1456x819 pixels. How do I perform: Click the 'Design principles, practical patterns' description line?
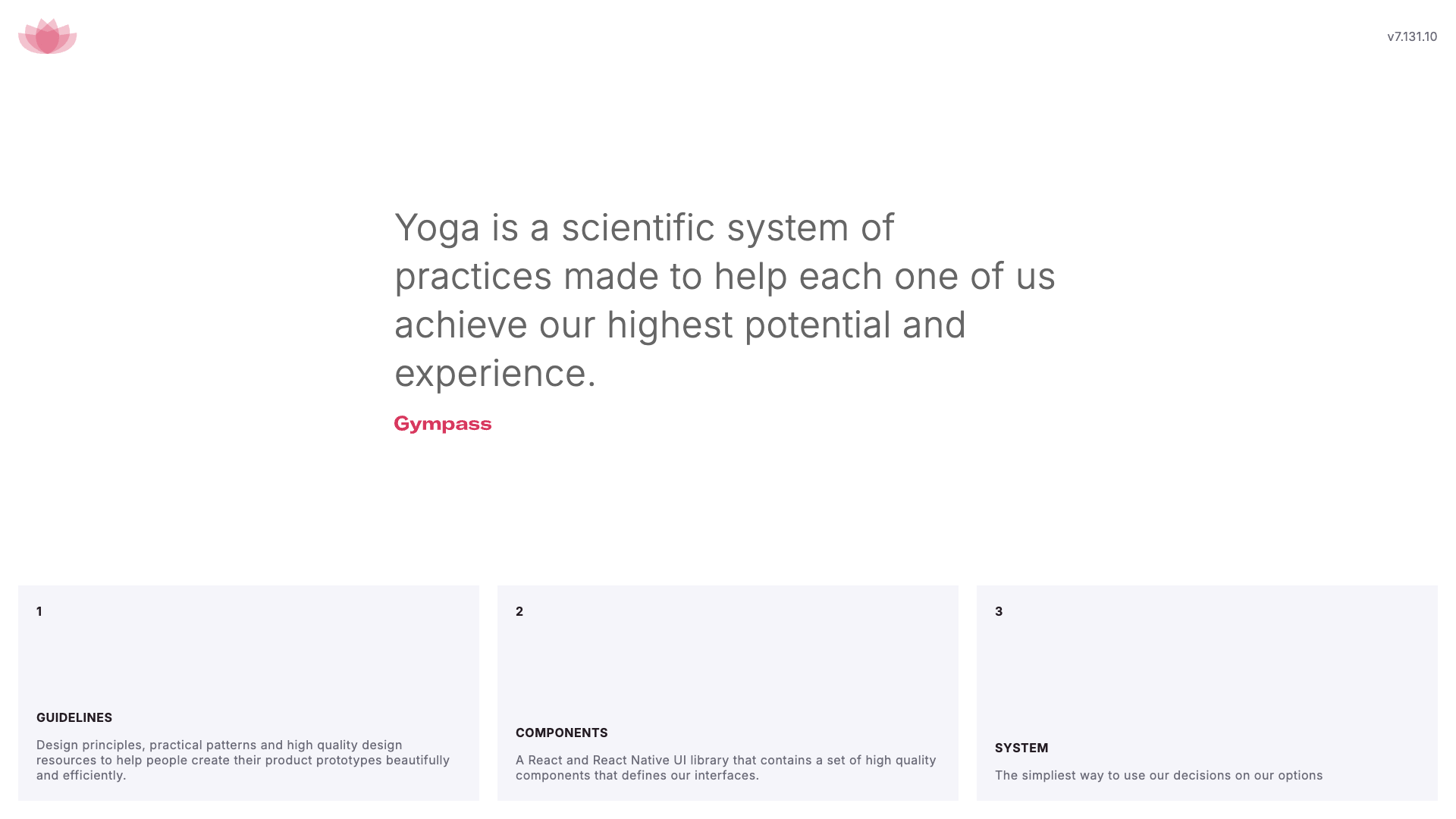(x=219, y=745)
